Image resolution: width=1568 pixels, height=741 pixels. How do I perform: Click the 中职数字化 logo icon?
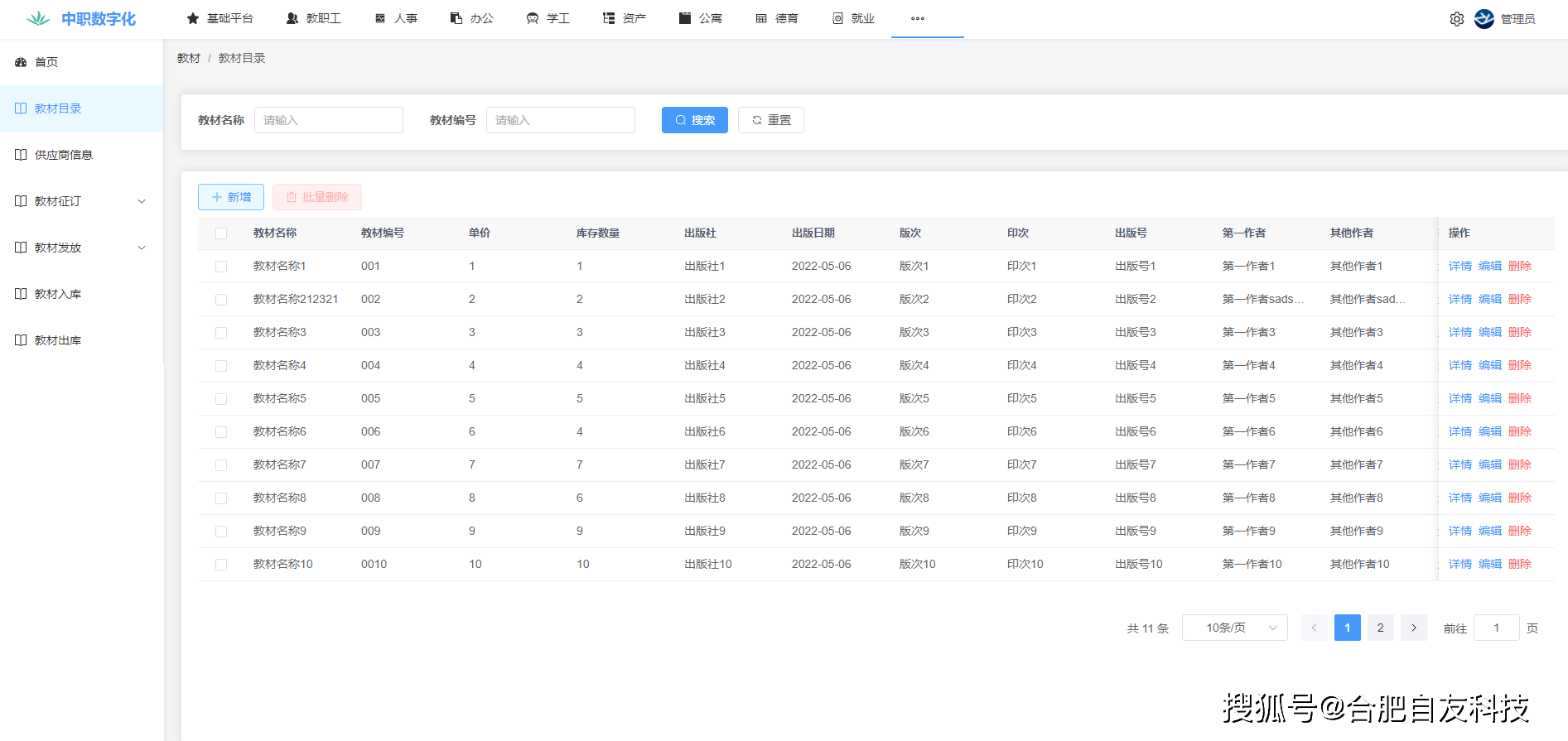pos(38,18)
